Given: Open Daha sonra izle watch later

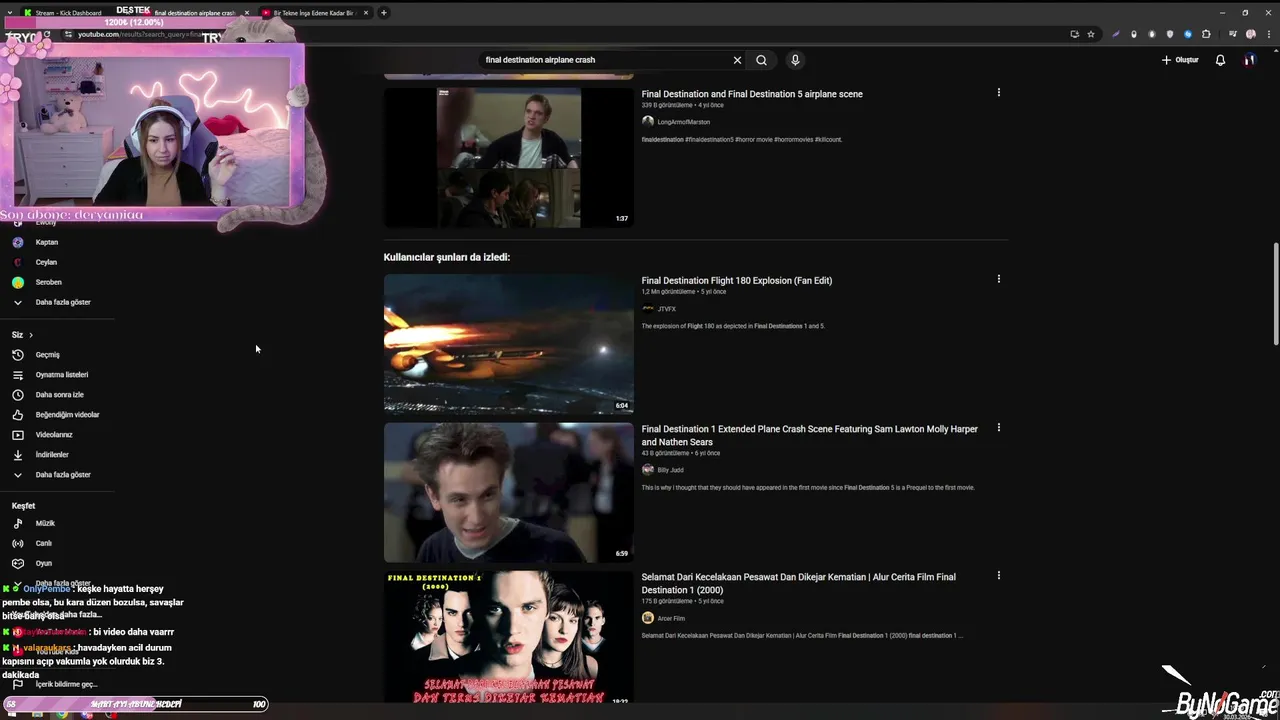Looking at the screenshot, I should [x=60, y=395].
